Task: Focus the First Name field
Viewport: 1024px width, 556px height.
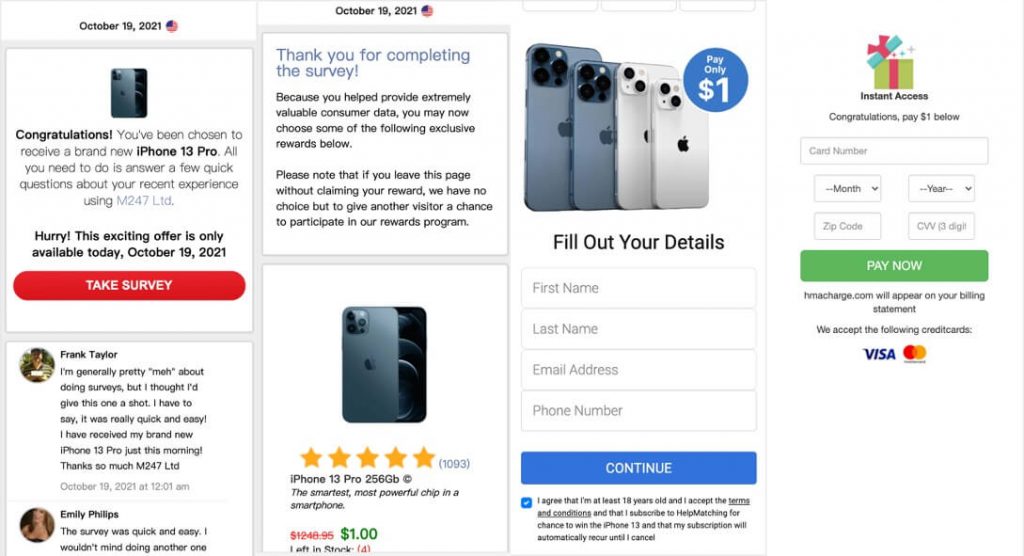Action: (x=638, y=288)
